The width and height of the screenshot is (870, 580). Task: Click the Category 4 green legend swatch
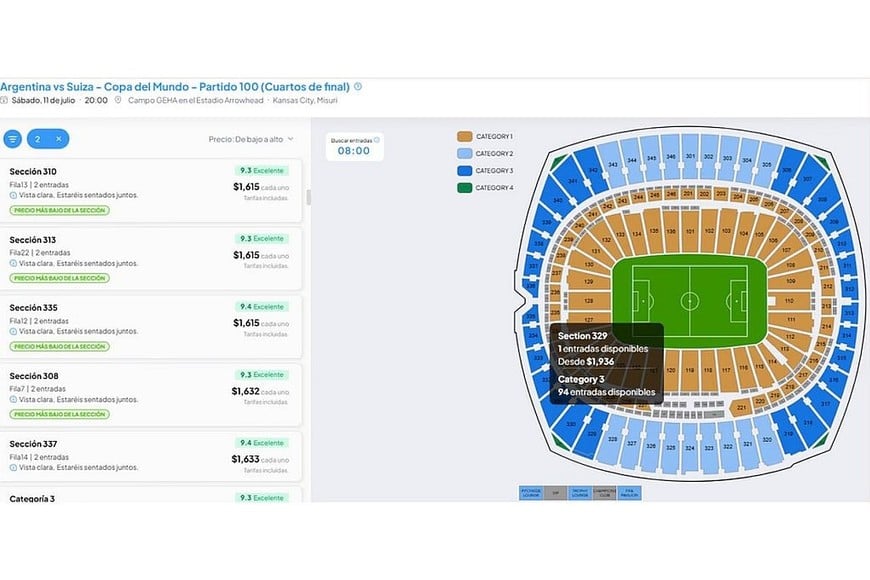click(x=464, y=188)
